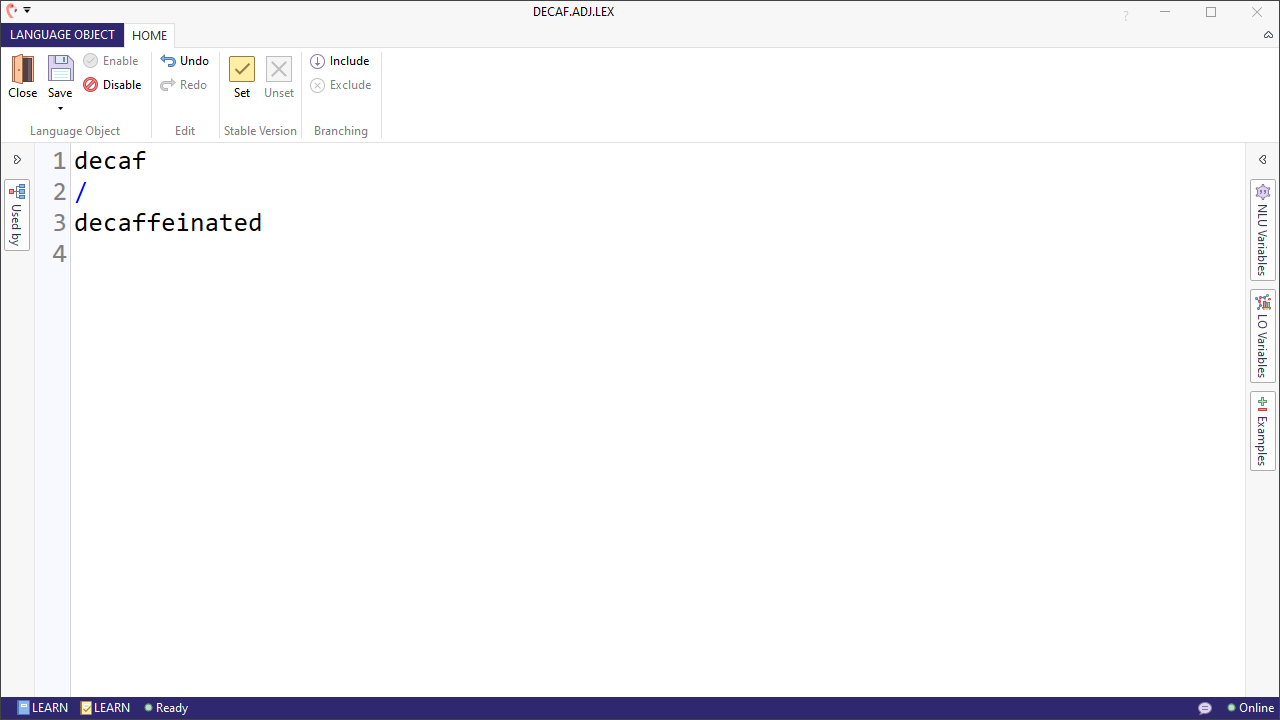
Task: Select the HOME ribbon tab
Action: click(x=149, y=35)
